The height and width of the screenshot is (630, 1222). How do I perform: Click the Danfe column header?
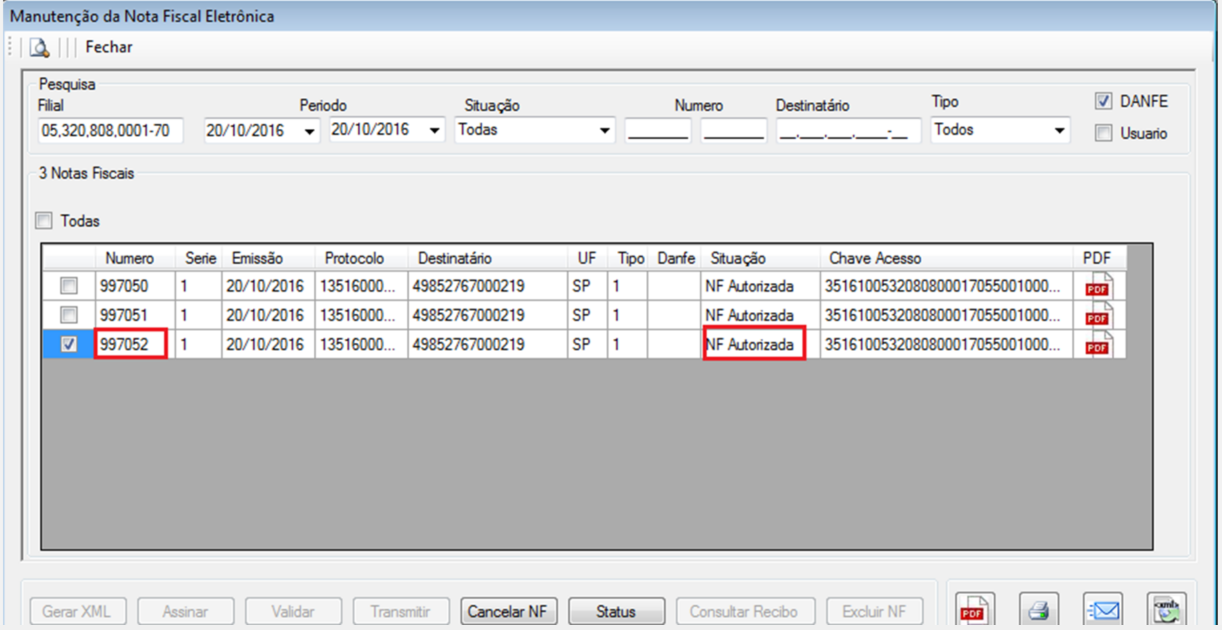coord(675,258)
